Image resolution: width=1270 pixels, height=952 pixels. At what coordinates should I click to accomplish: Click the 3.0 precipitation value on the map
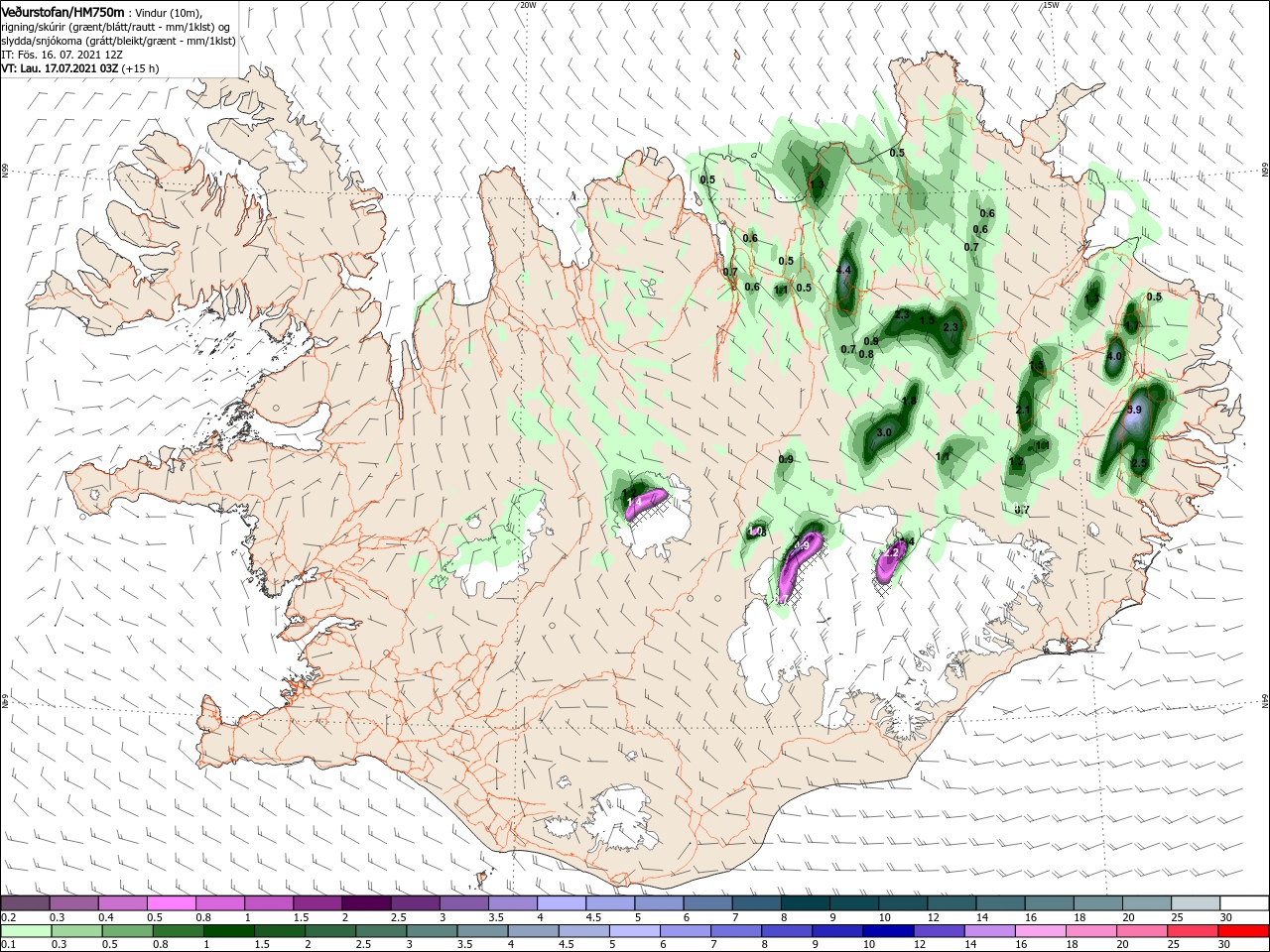point(884,432)
